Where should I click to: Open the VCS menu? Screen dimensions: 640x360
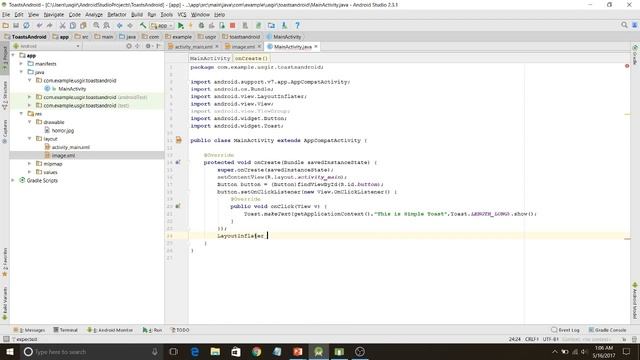click(x=182, y=15)
